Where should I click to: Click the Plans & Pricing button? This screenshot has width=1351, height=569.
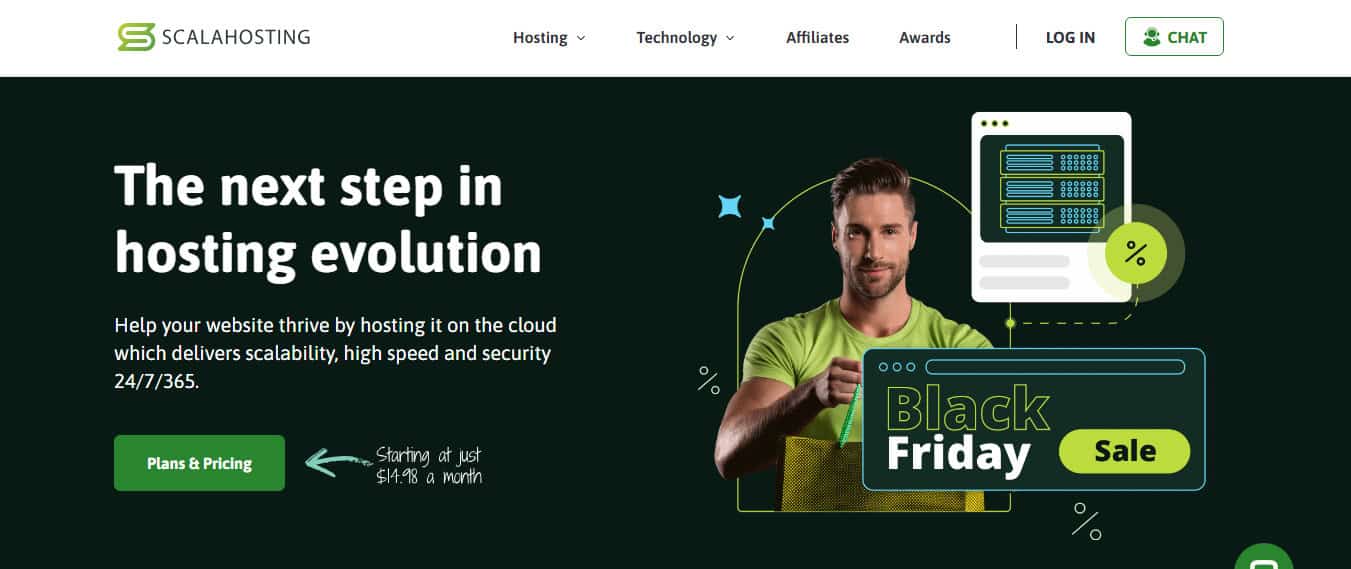(199, 463)
